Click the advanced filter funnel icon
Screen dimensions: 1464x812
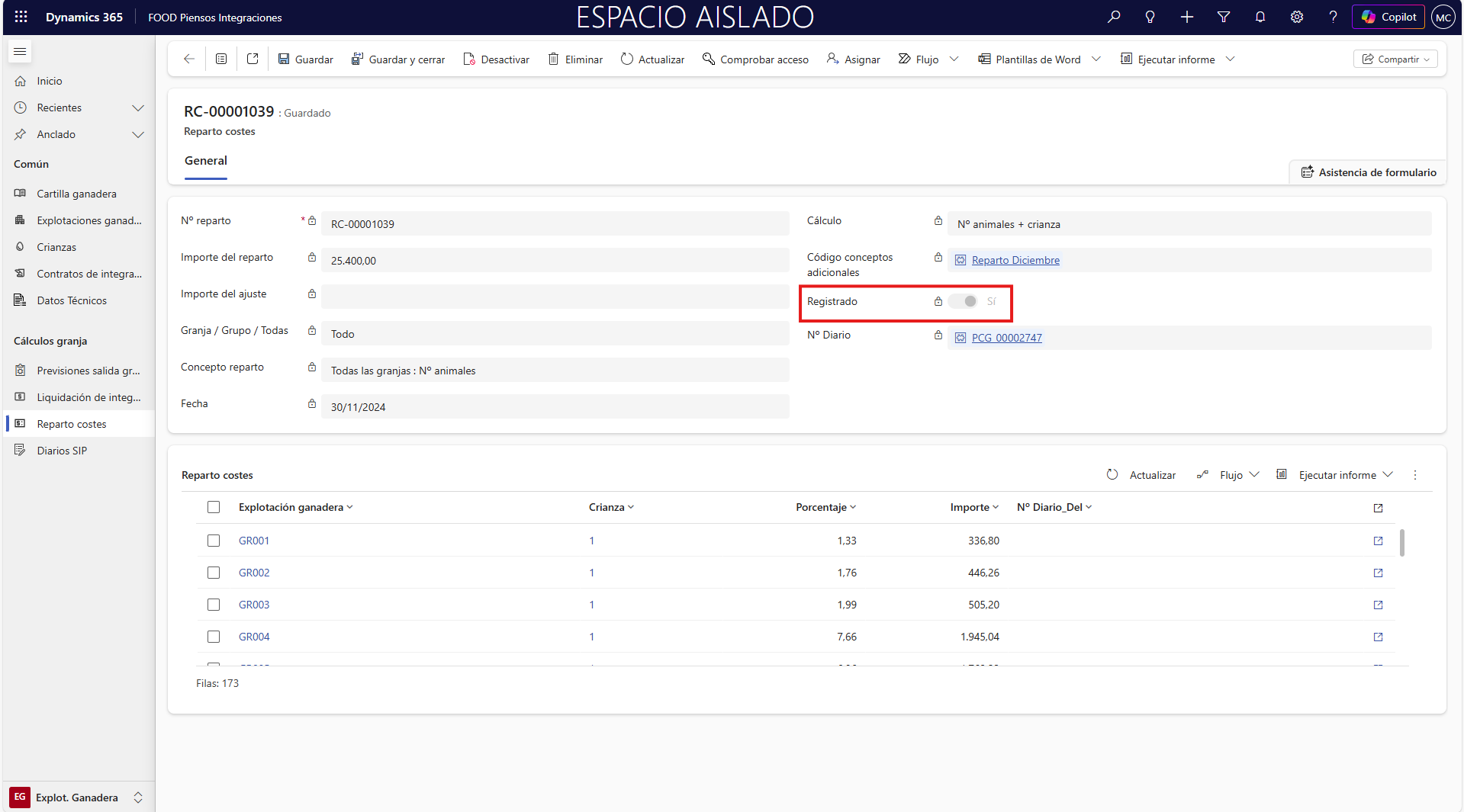(1223, 17)
